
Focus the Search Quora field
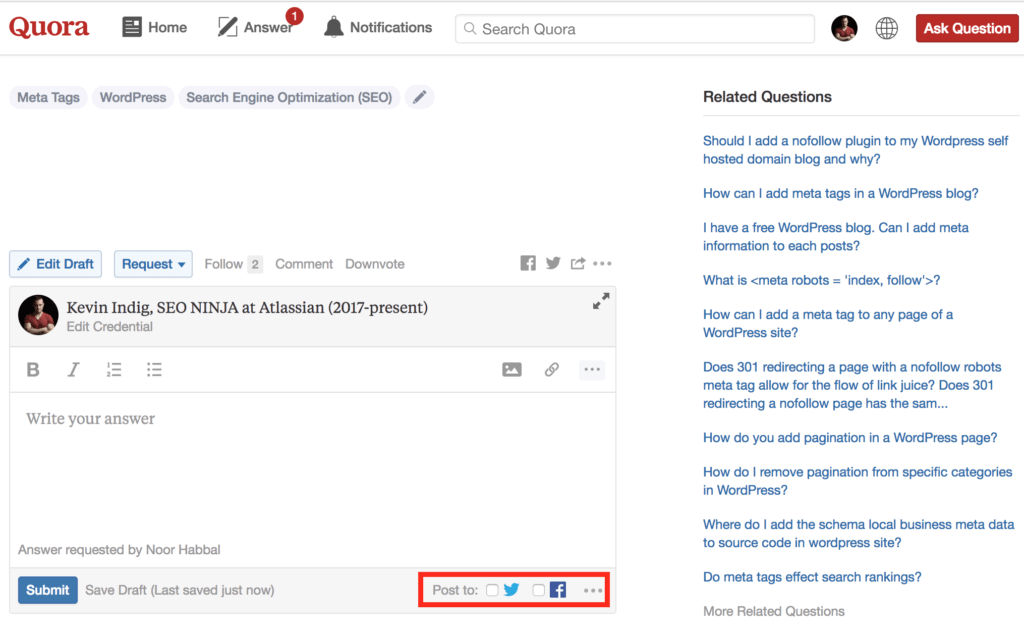pyautogui.click(x=635, y=29)
